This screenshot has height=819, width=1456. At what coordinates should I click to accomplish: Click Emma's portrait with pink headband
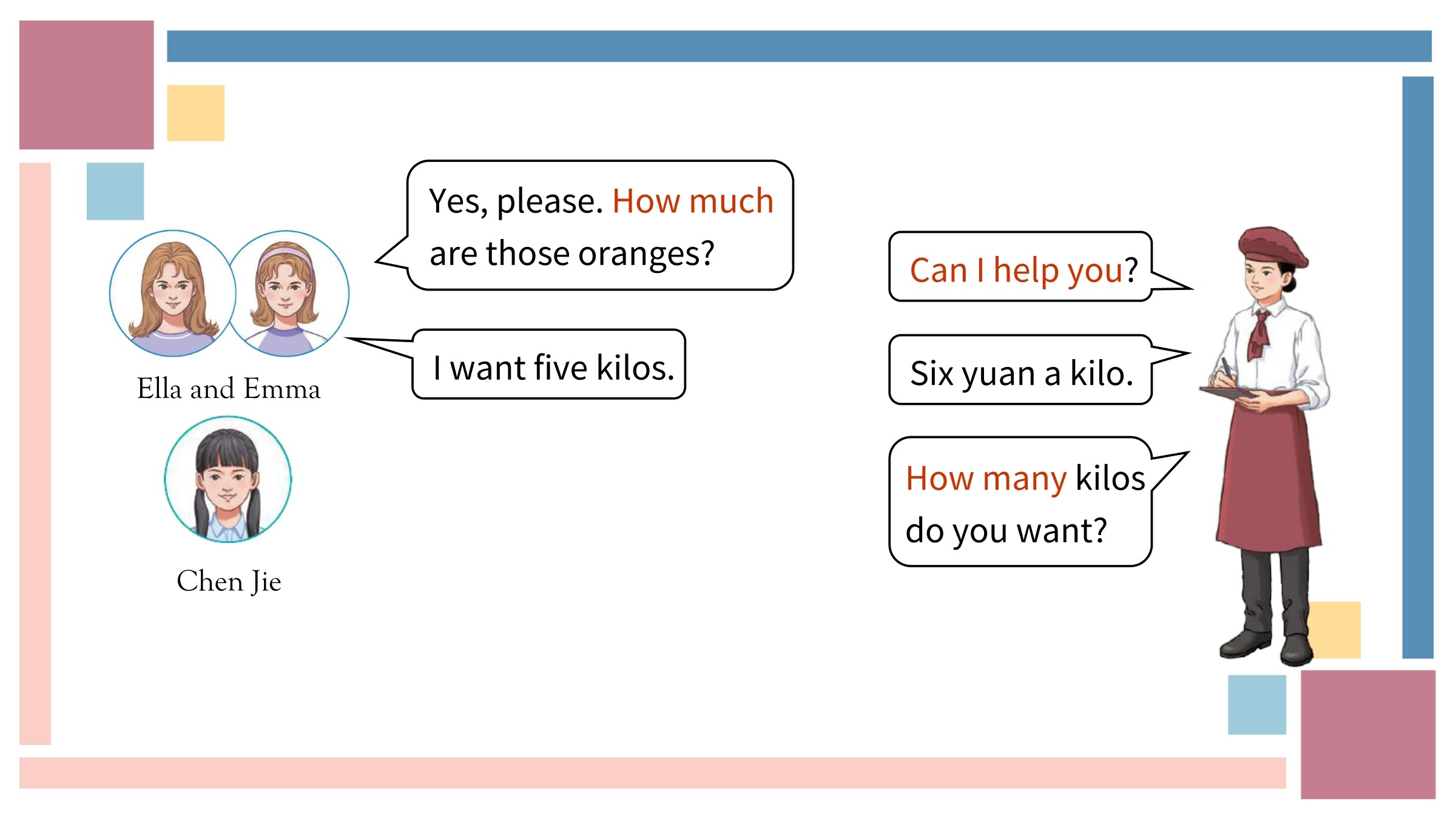click(288, 293)
